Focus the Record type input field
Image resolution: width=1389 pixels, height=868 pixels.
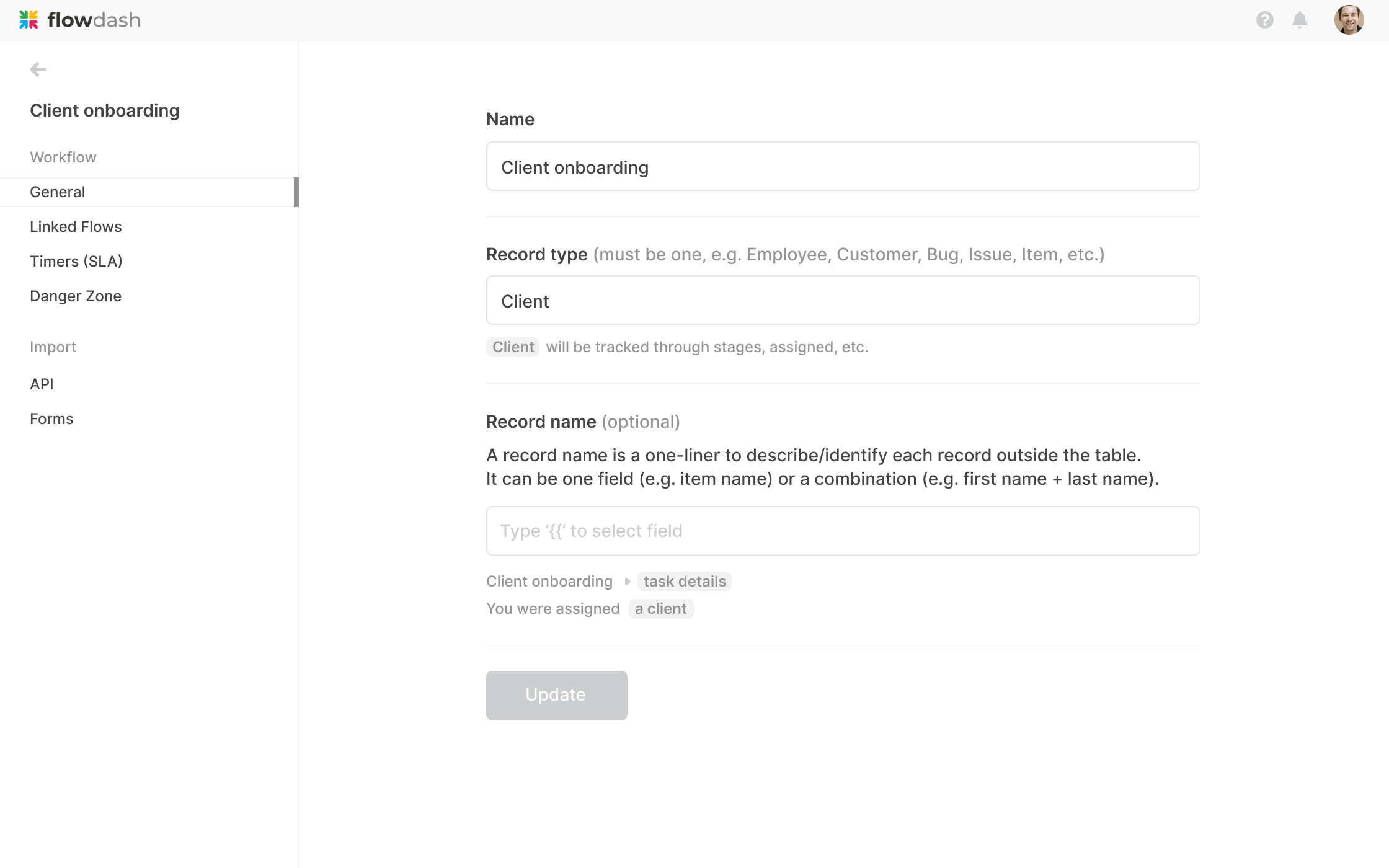(843, 301)
